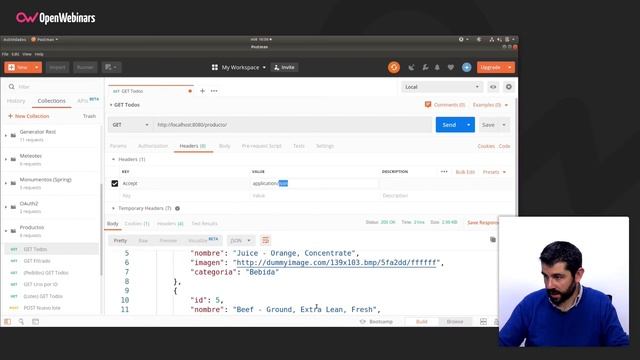Open the New button dropdown arrow
640x360 pixels.
tap(36, 67)
